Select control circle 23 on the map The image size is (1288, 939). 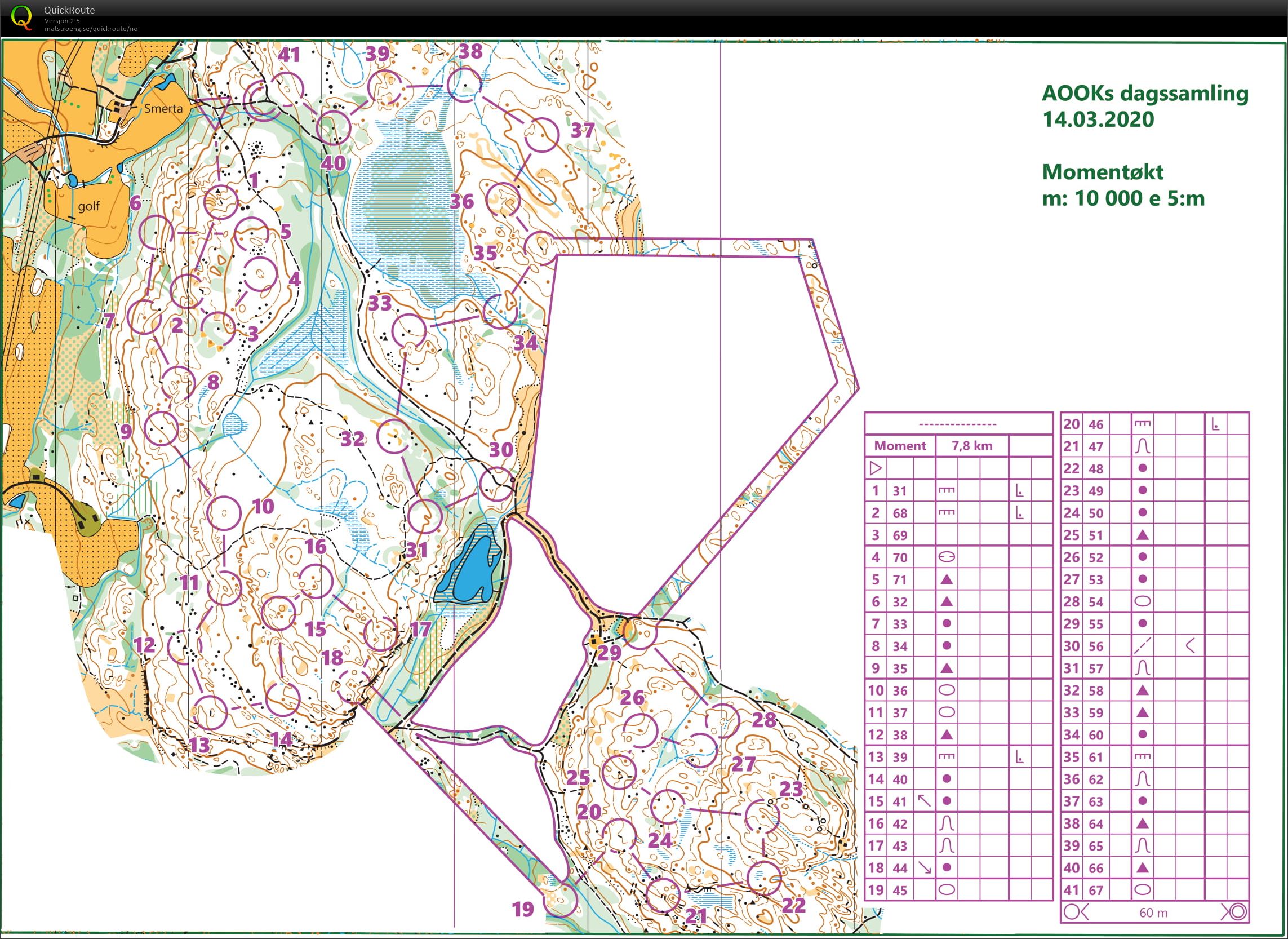[762, 816]
